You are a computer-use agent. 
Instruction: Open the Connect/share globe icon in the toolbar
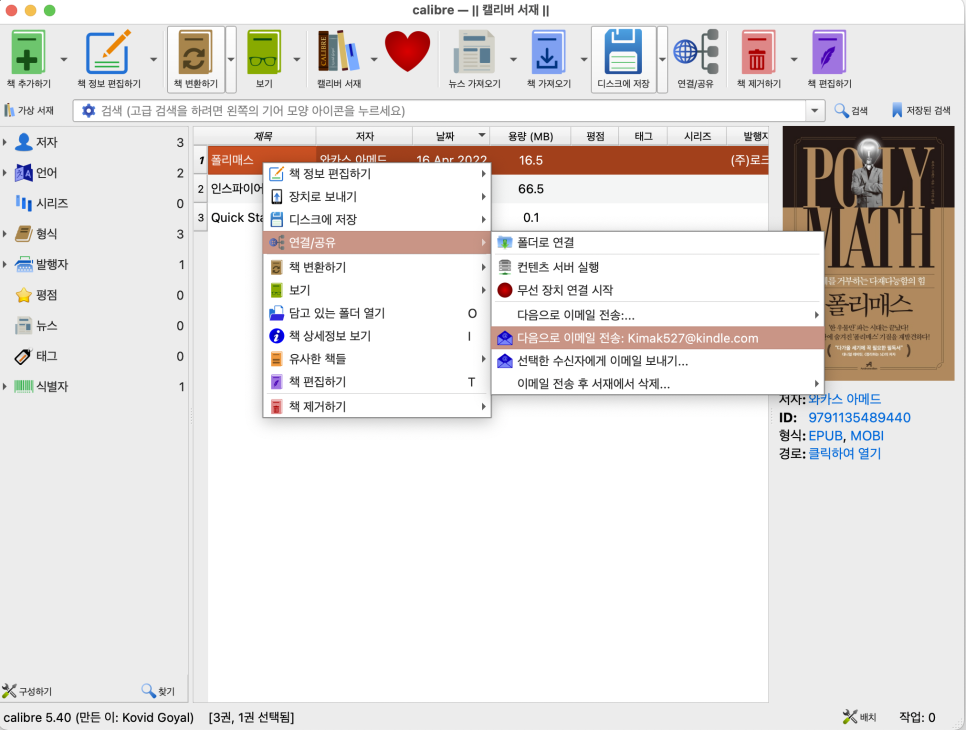coord(696,52)
